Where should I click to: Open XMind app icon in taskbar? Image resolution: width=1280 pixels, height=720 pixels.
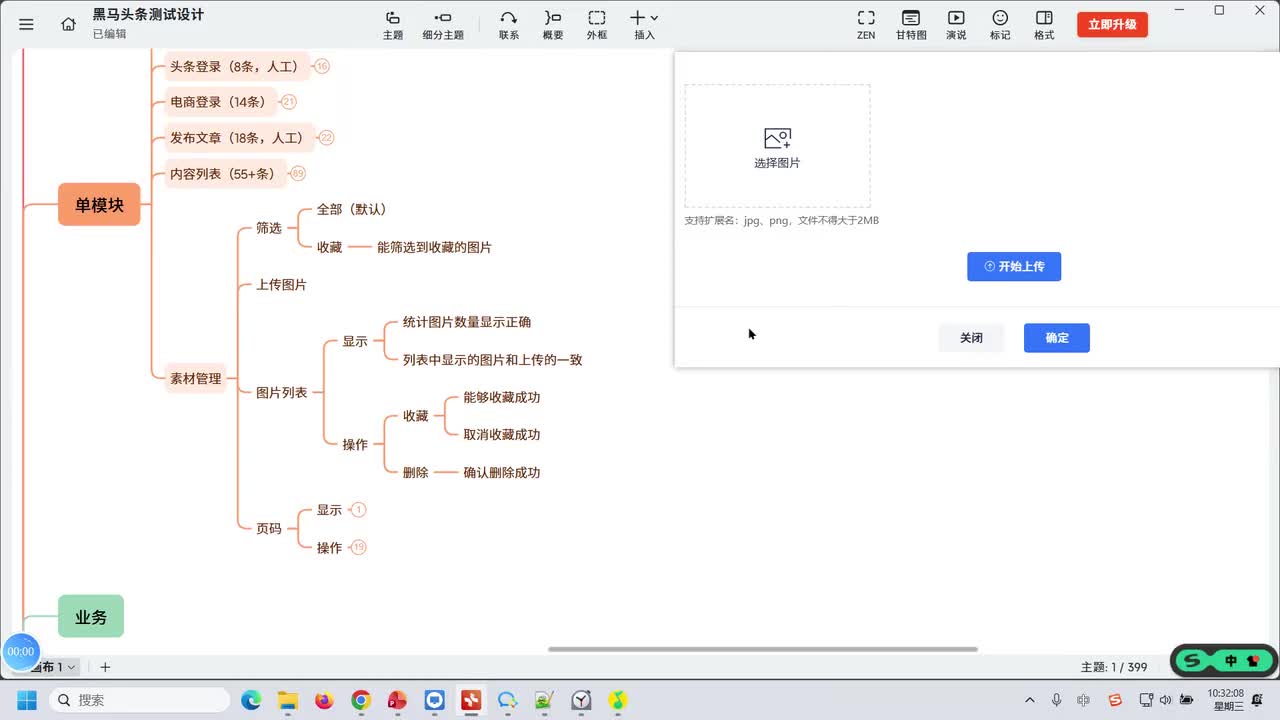(471, 700)
